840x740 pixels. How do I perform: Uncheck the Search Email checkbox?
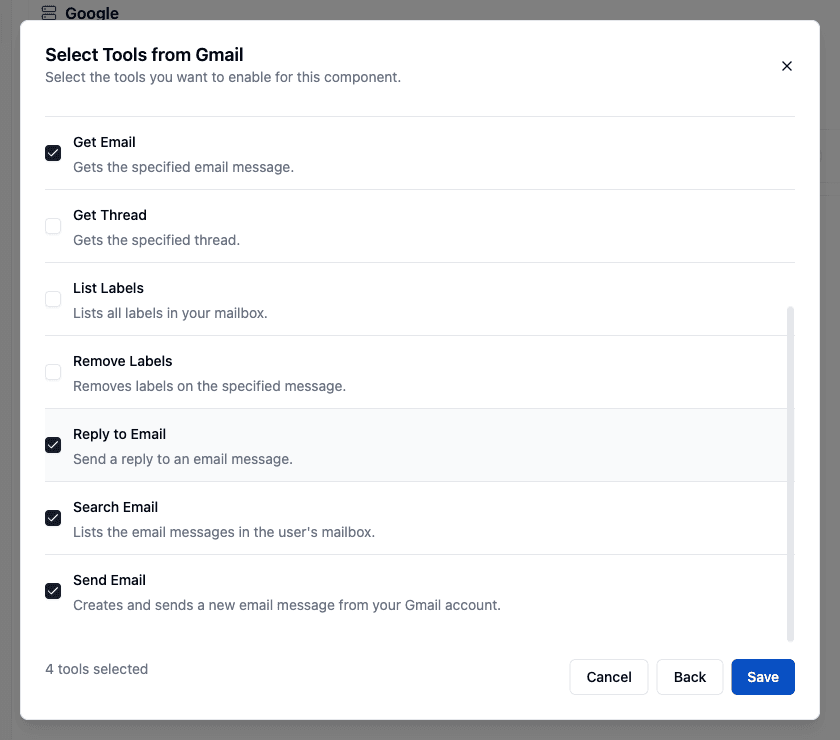[x=53, y=518]
